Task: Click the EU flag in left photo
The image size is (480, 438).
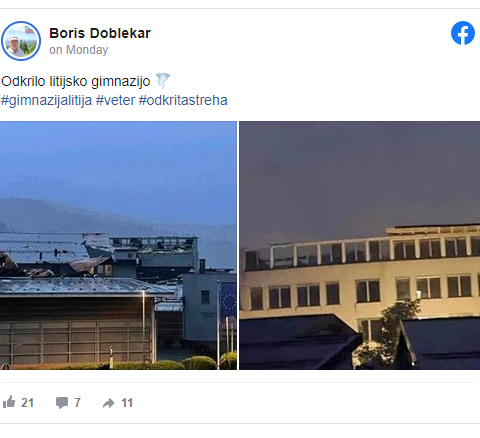Action: [228, 300]
